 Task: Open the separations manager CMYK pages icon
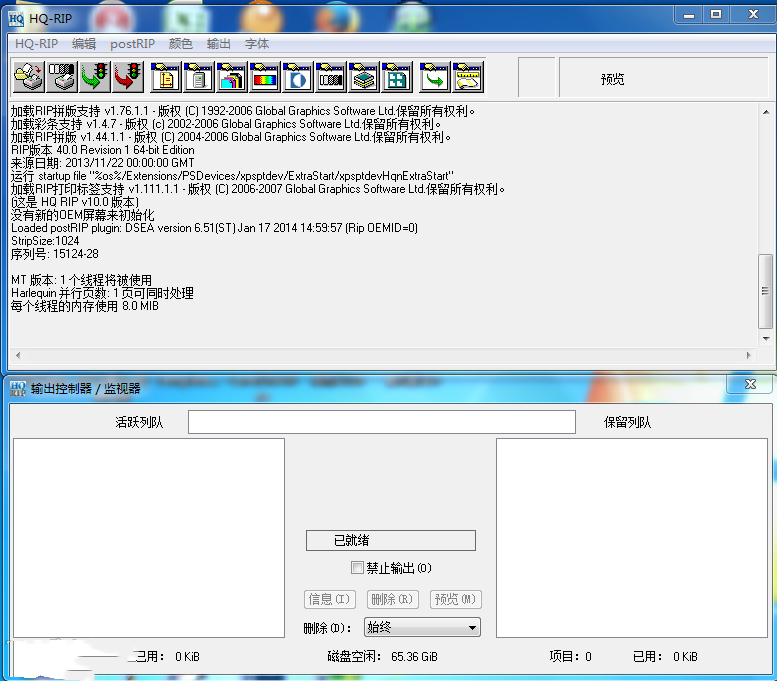click(231, 77)
